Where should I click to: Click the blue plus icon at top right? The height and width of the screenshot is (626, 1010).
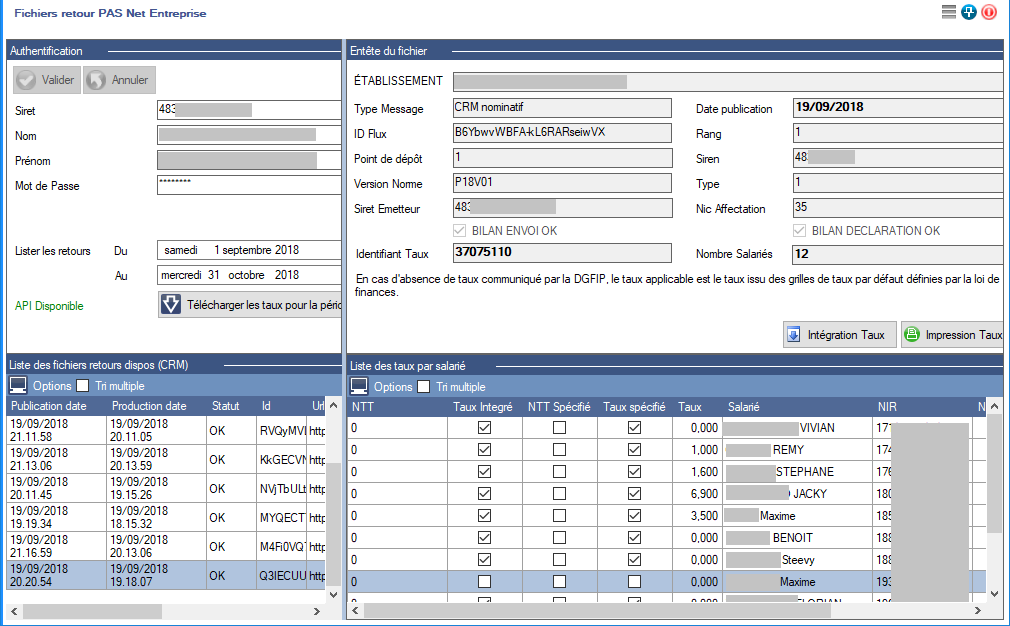(969, 12)
